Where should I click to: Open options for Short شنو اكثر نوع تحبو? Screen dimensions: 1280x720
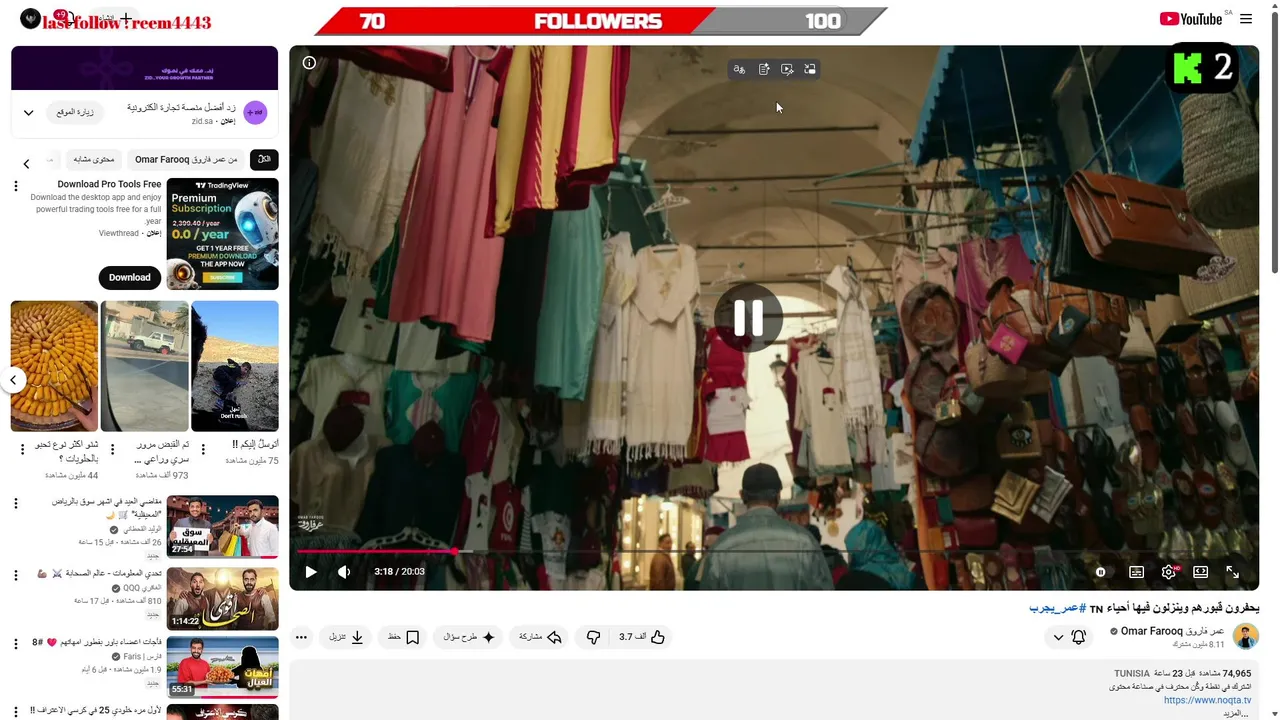pyautogui.click(x=22, y=449)
